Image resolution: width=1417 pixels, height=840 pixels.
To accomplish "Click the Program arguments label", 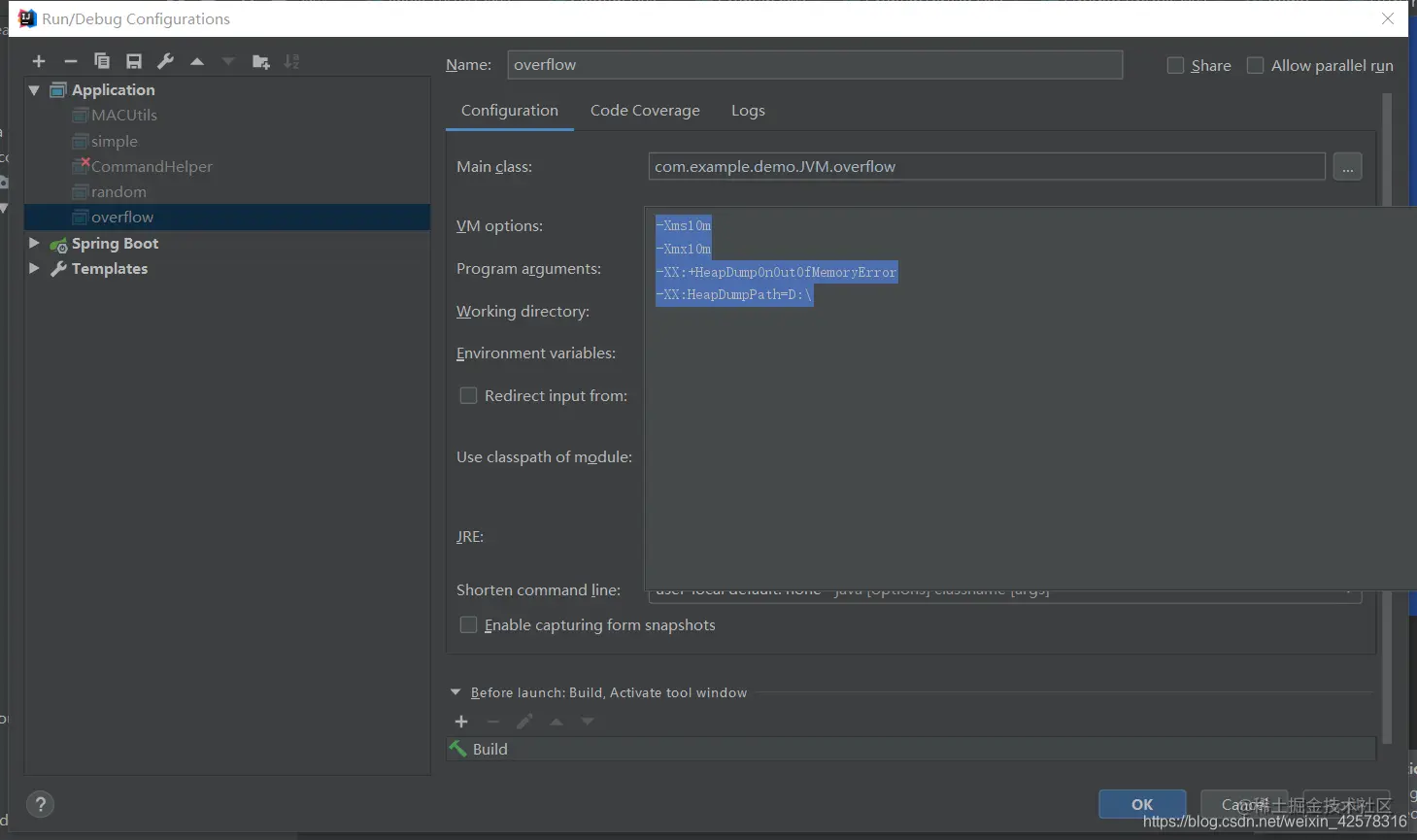I will pyautogui.click(x=528, y=269).
